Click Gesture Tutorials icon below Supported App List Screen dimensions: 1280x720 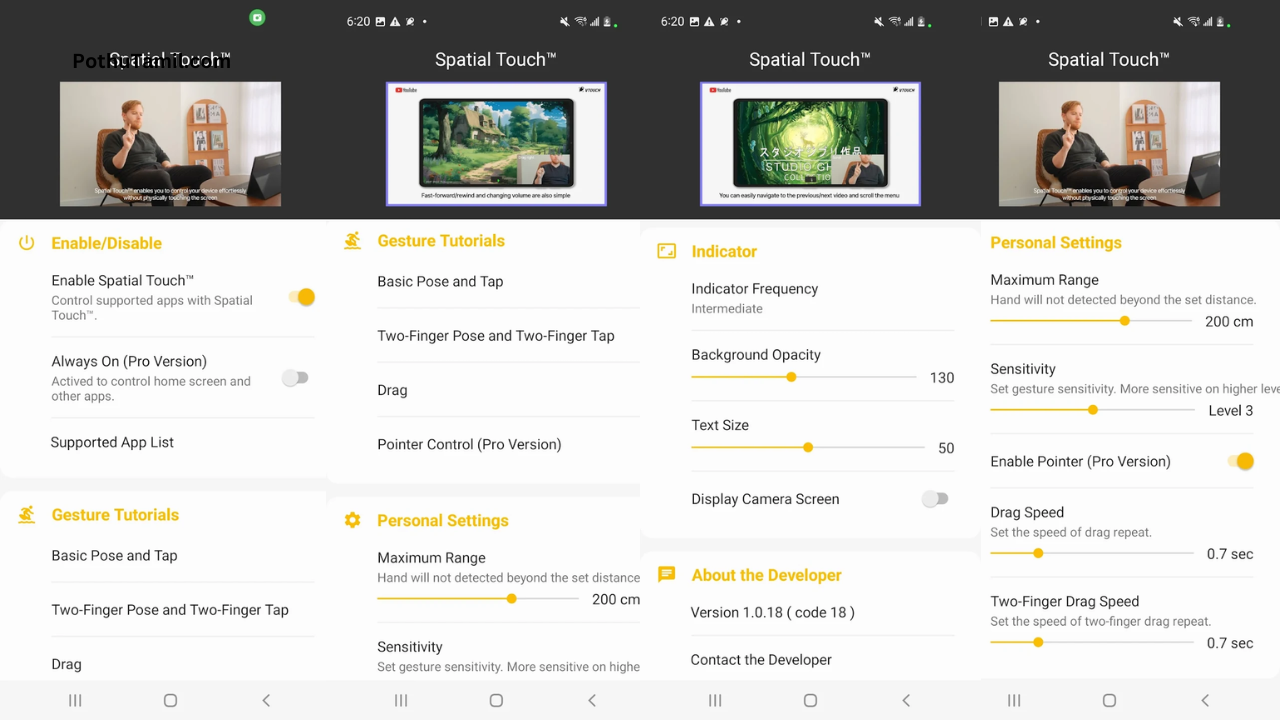click(27, 515)
